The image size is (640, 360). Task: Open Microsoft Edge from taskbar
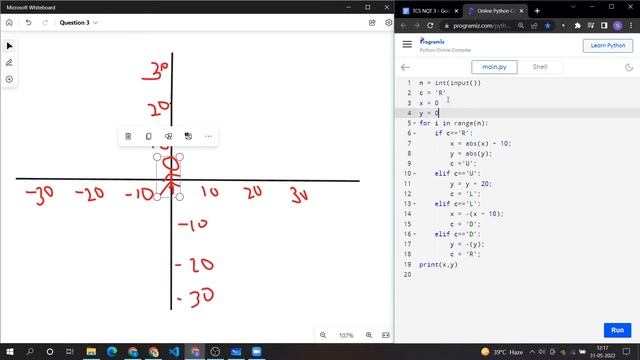tap(112, 351)
